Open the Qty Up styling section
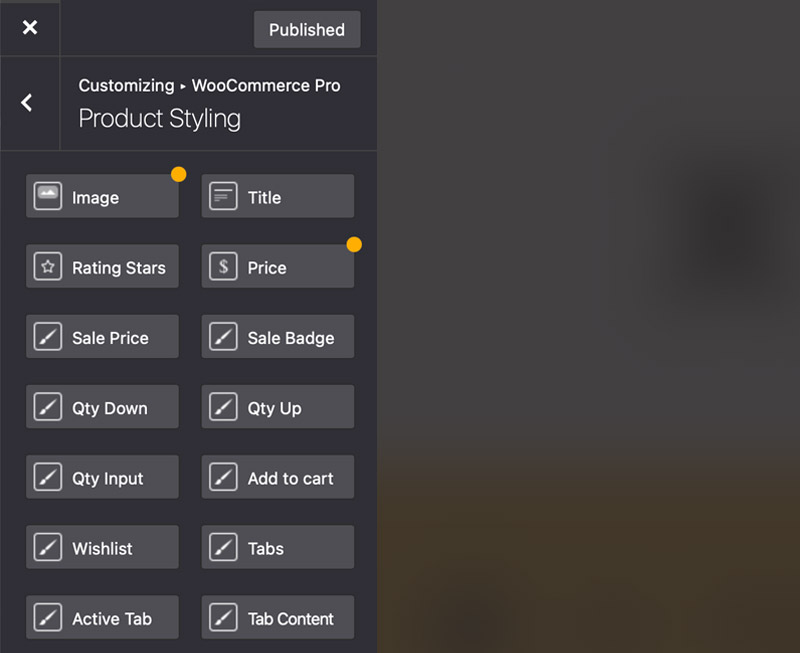Viewport: 800px width, 653px height. click(x=278, y=408)
